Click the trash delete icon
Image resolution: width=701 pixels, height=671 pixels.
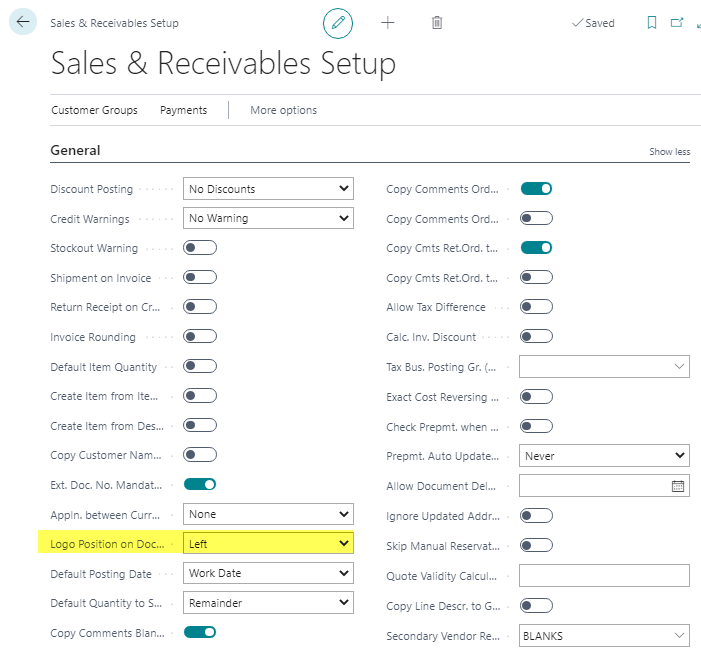tap(437, 23)
